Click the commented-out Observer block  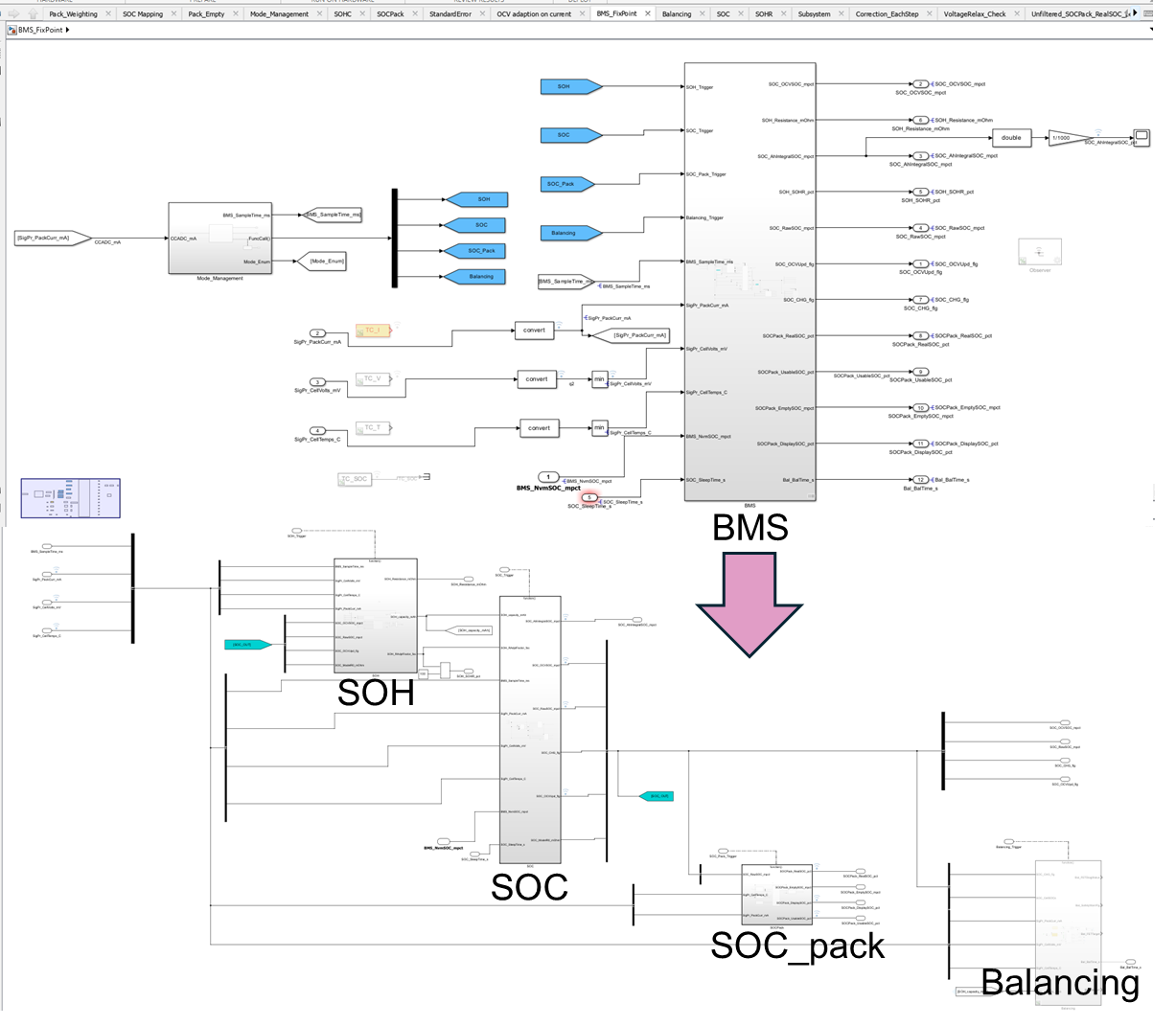(1039, 256)
